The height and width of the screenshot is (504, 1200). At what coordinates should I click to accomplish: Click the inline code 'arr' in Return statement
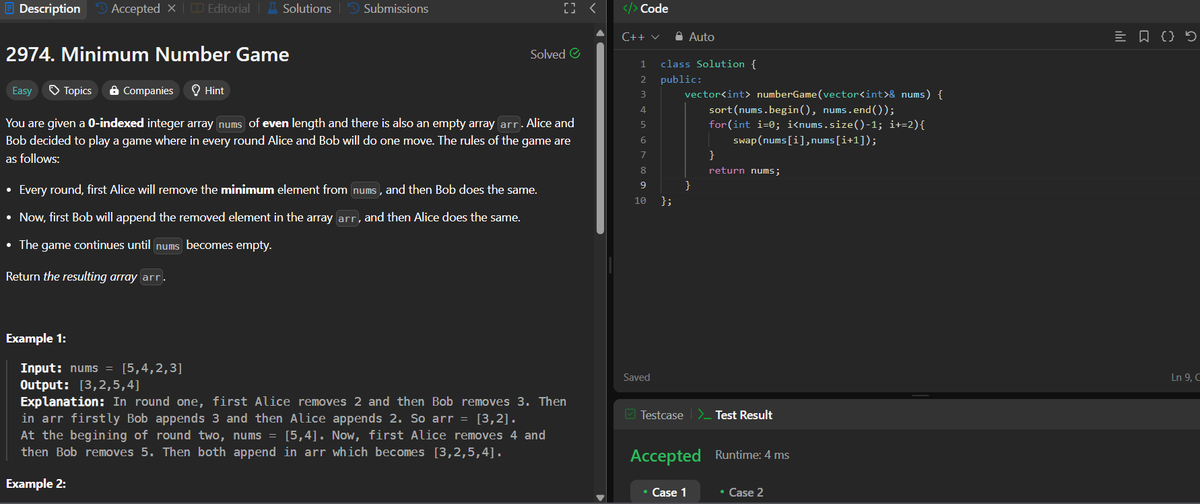pyautogui.click(x=151, y=277)
